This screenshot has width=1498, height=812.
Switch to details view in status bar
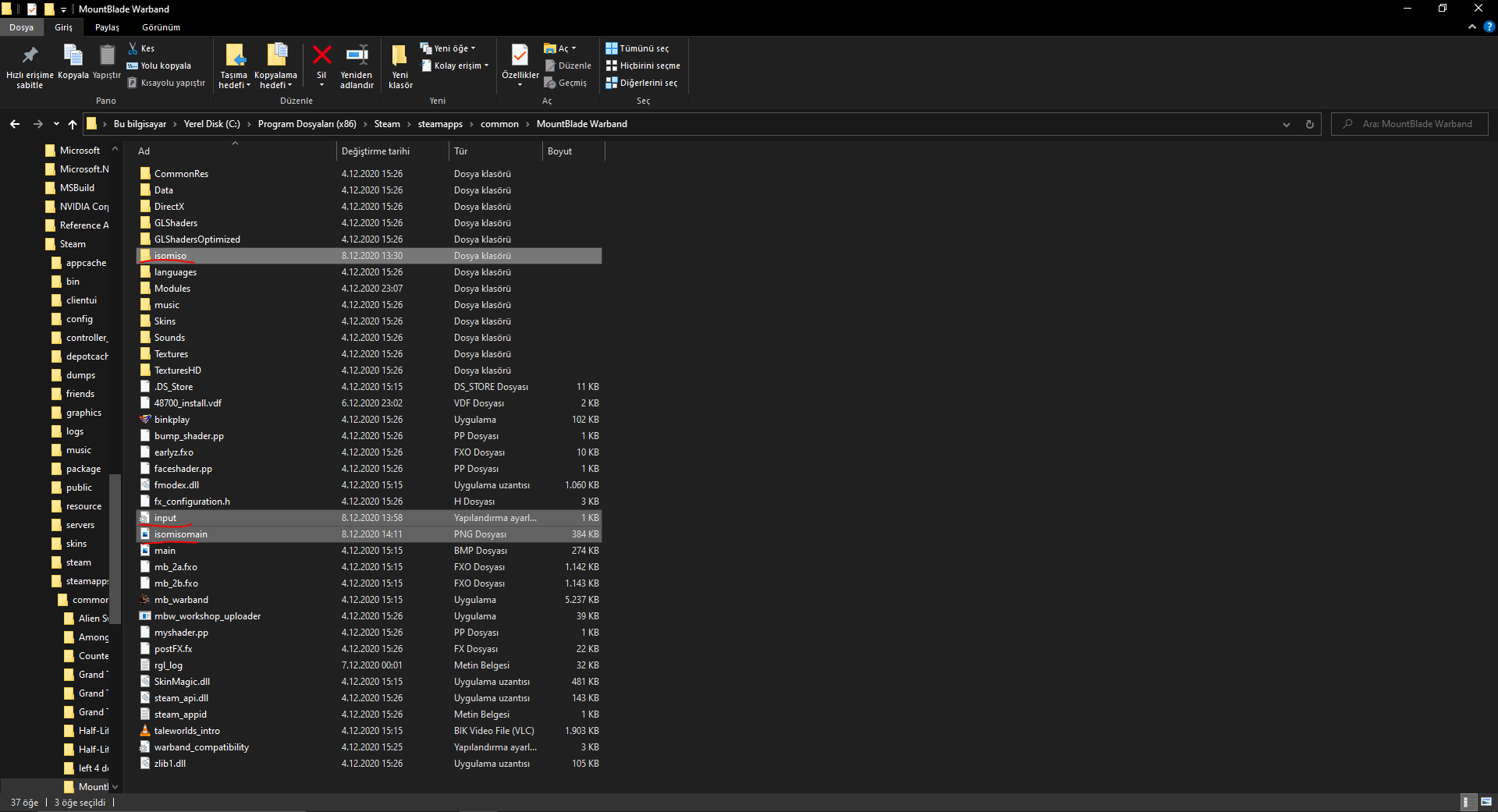(x=1468, y=802)
